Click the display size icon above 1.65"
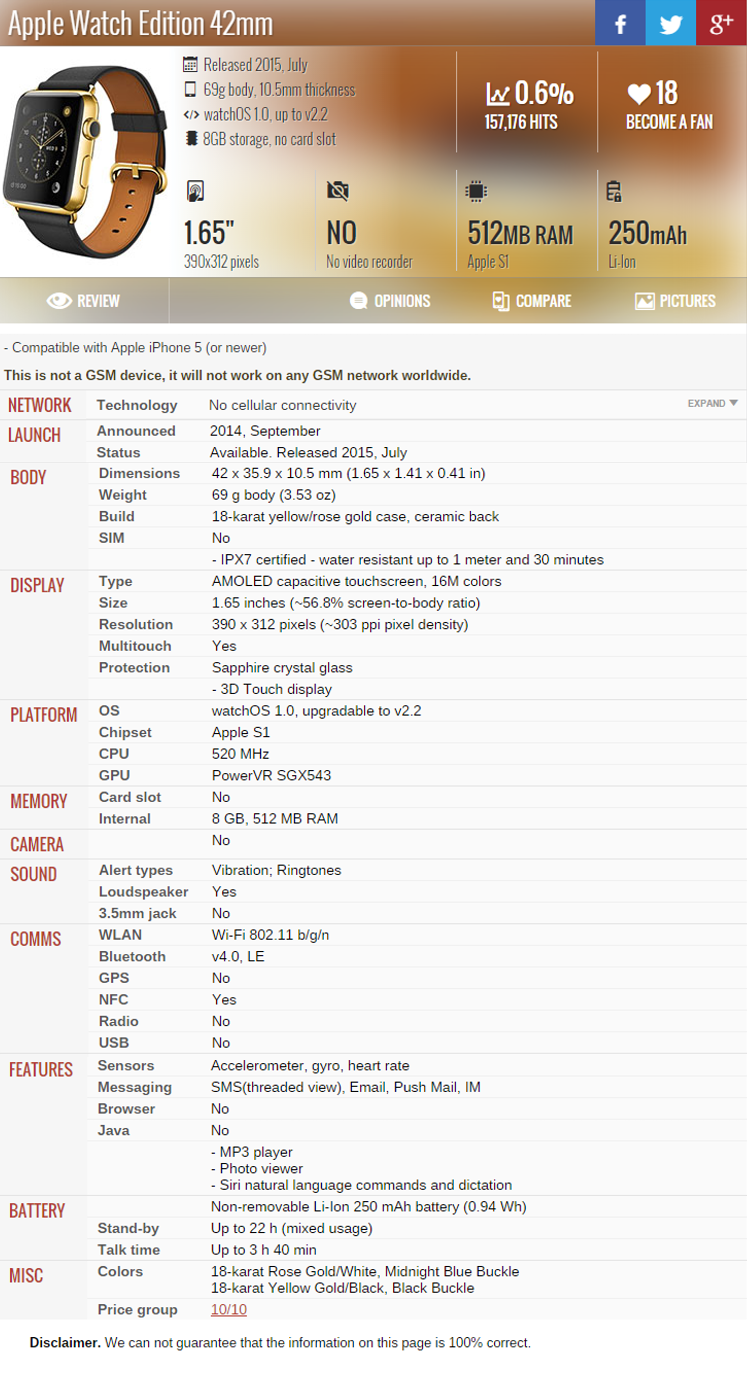The height and width of the screenshot is (1400, 747). coord(196,191)
